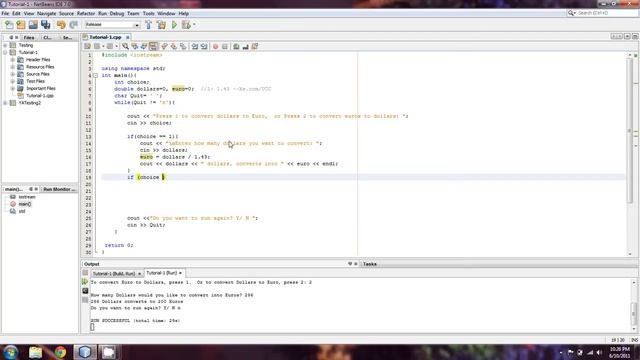This screenshot has width=640, height=360.
Task: Open the Navigate menu
Action: 47,13
